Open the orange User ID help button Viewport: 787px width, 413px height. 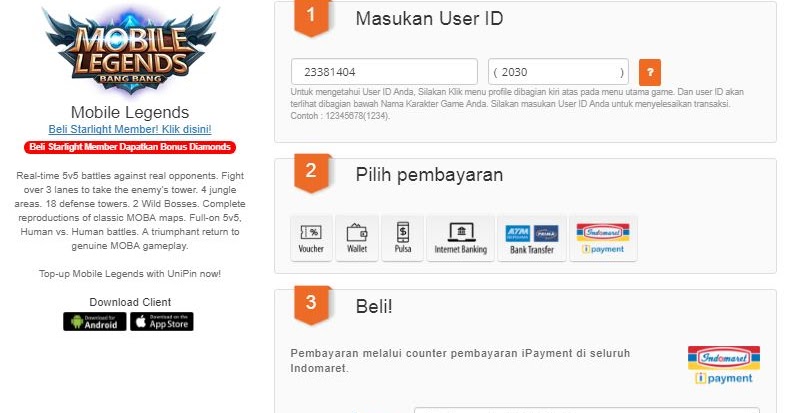point(649,72)
